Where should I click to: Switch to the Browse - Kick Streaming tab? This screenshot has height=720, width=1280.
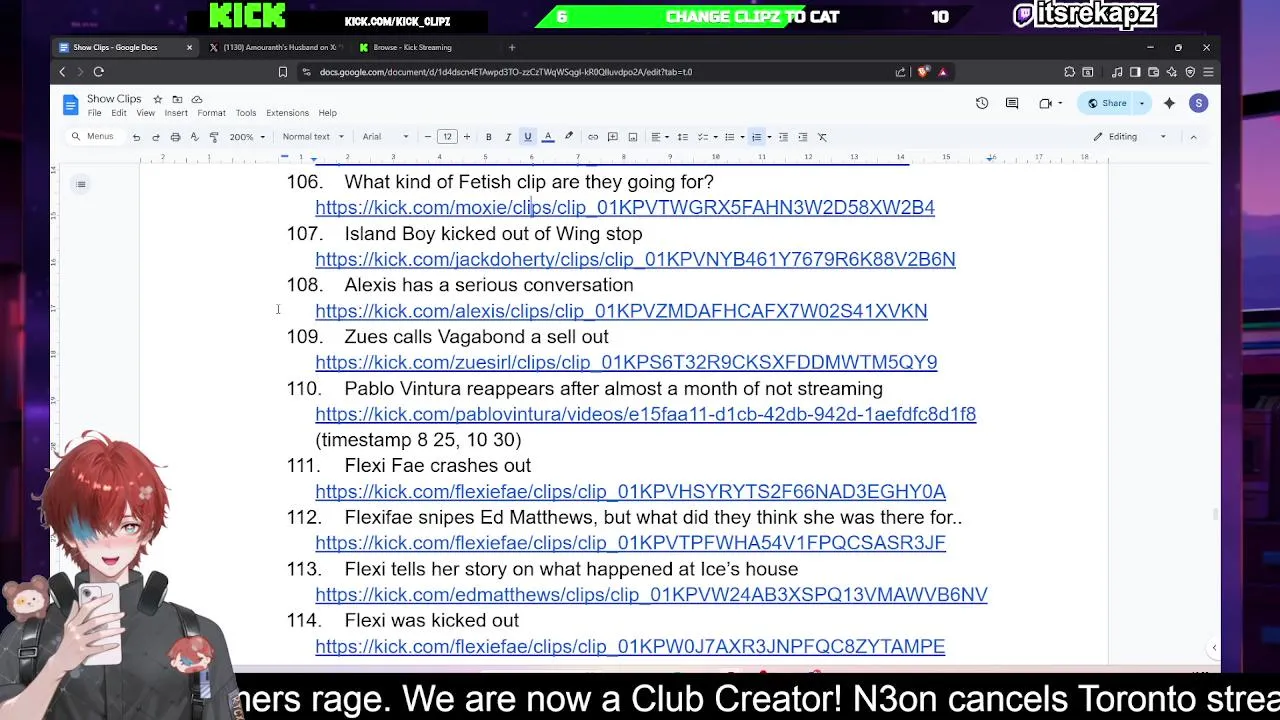(x=412, y=47)
